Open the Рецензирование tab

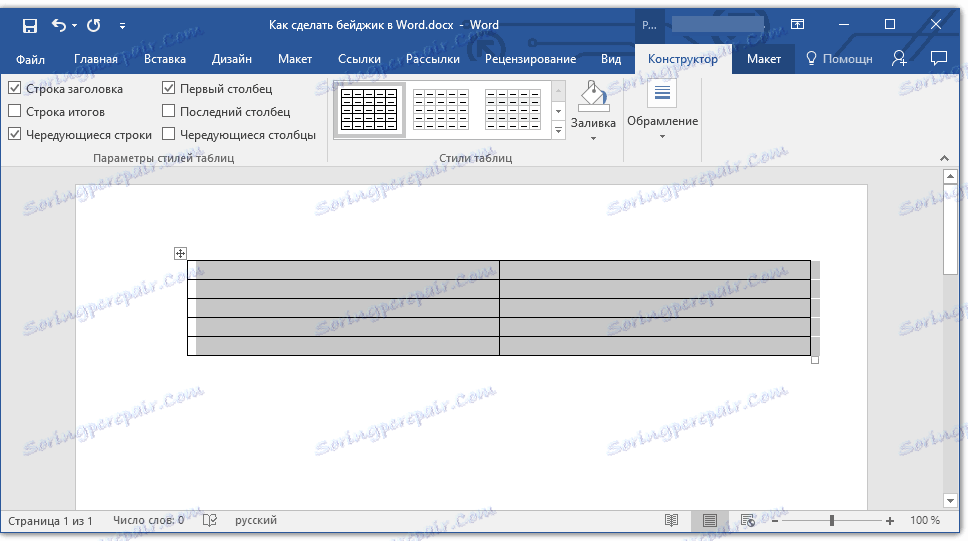pyautogui.click(x=530, y=59)
